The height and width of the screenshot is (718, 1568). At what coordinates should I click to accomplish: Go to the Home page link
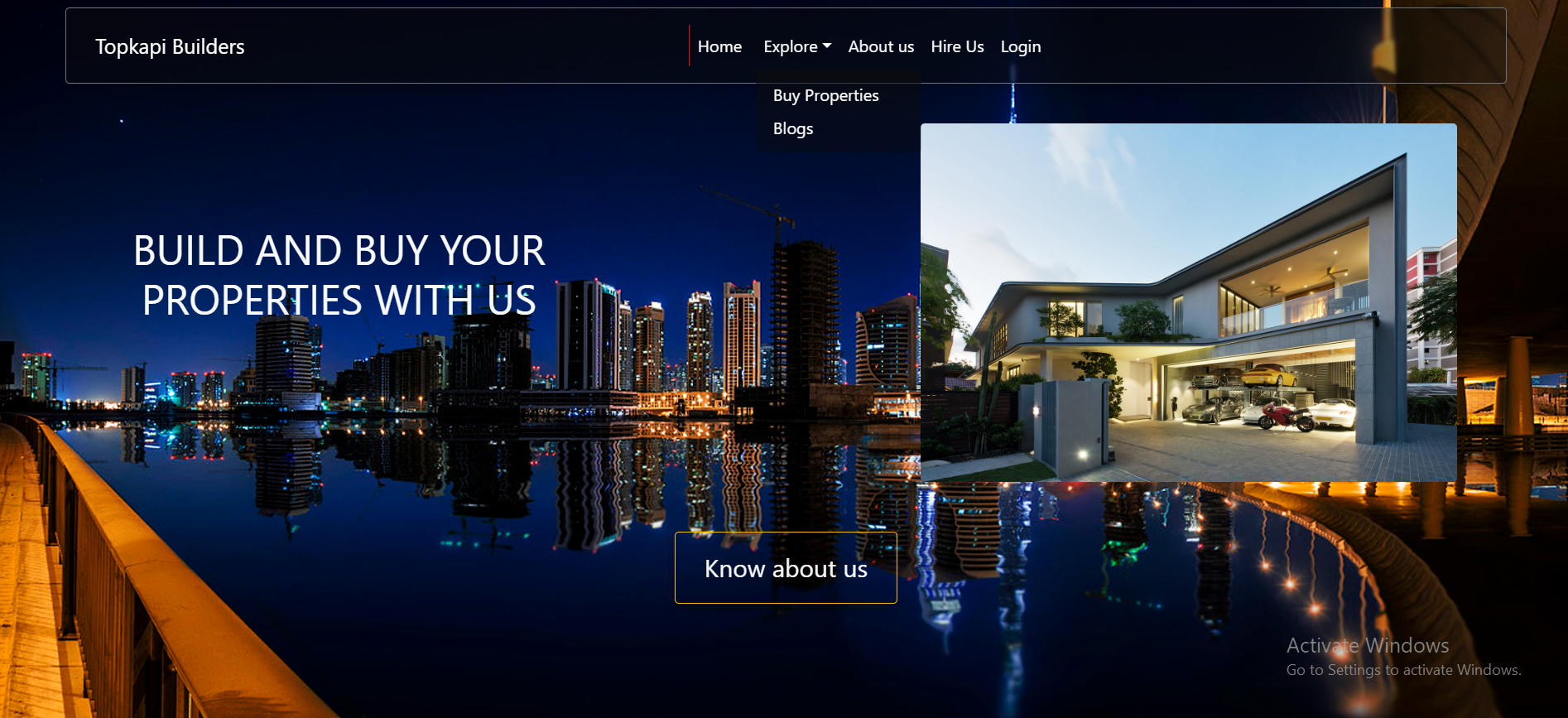[x=719, y=47]
